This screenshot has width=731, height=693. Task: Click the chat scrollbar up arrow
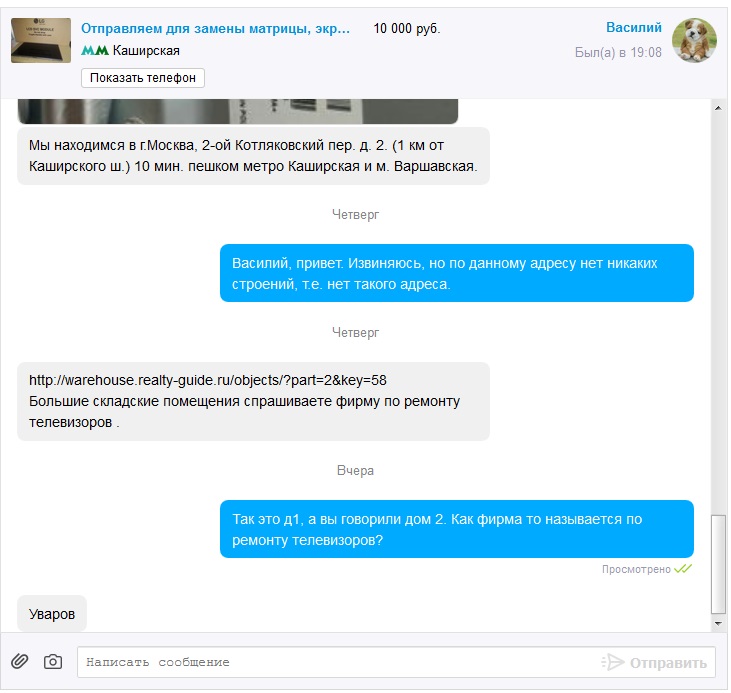[718, 107]
